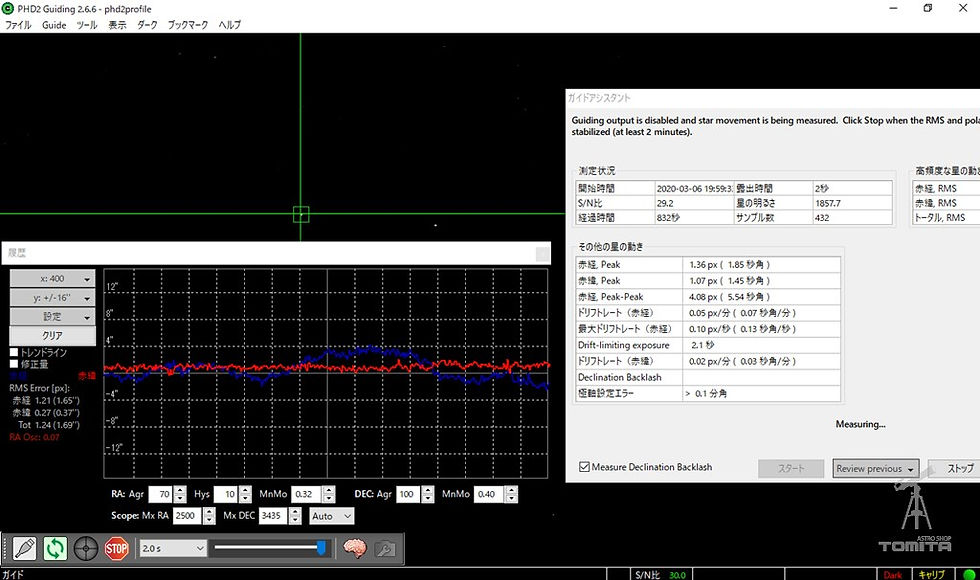Click the RA Osc: 0.07 readout
Image resolution: width=980 pixels, height=580 pixels.
click(34, 438)
